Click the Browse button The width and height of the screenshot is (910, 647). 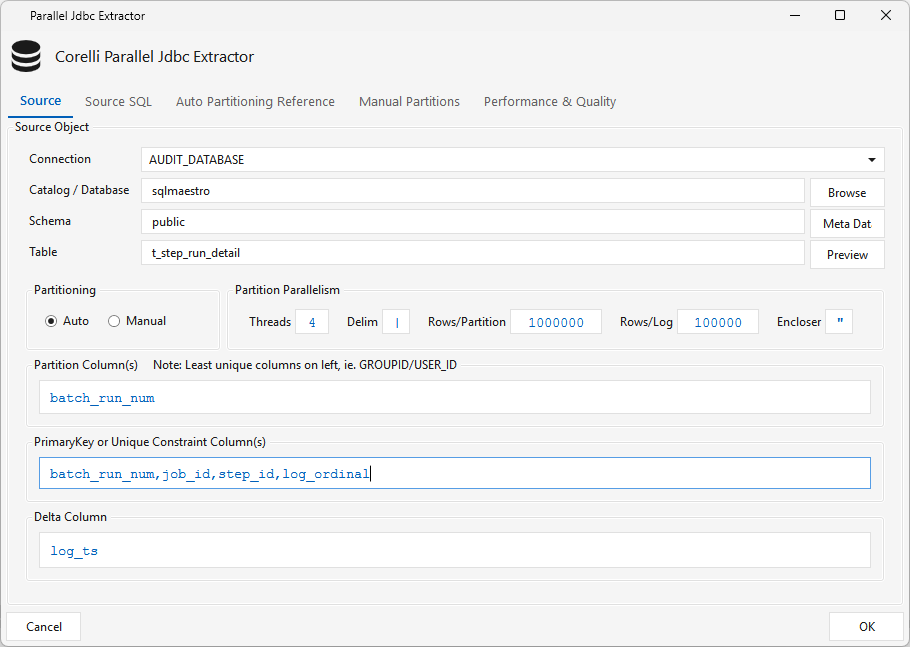coord(847,193)
